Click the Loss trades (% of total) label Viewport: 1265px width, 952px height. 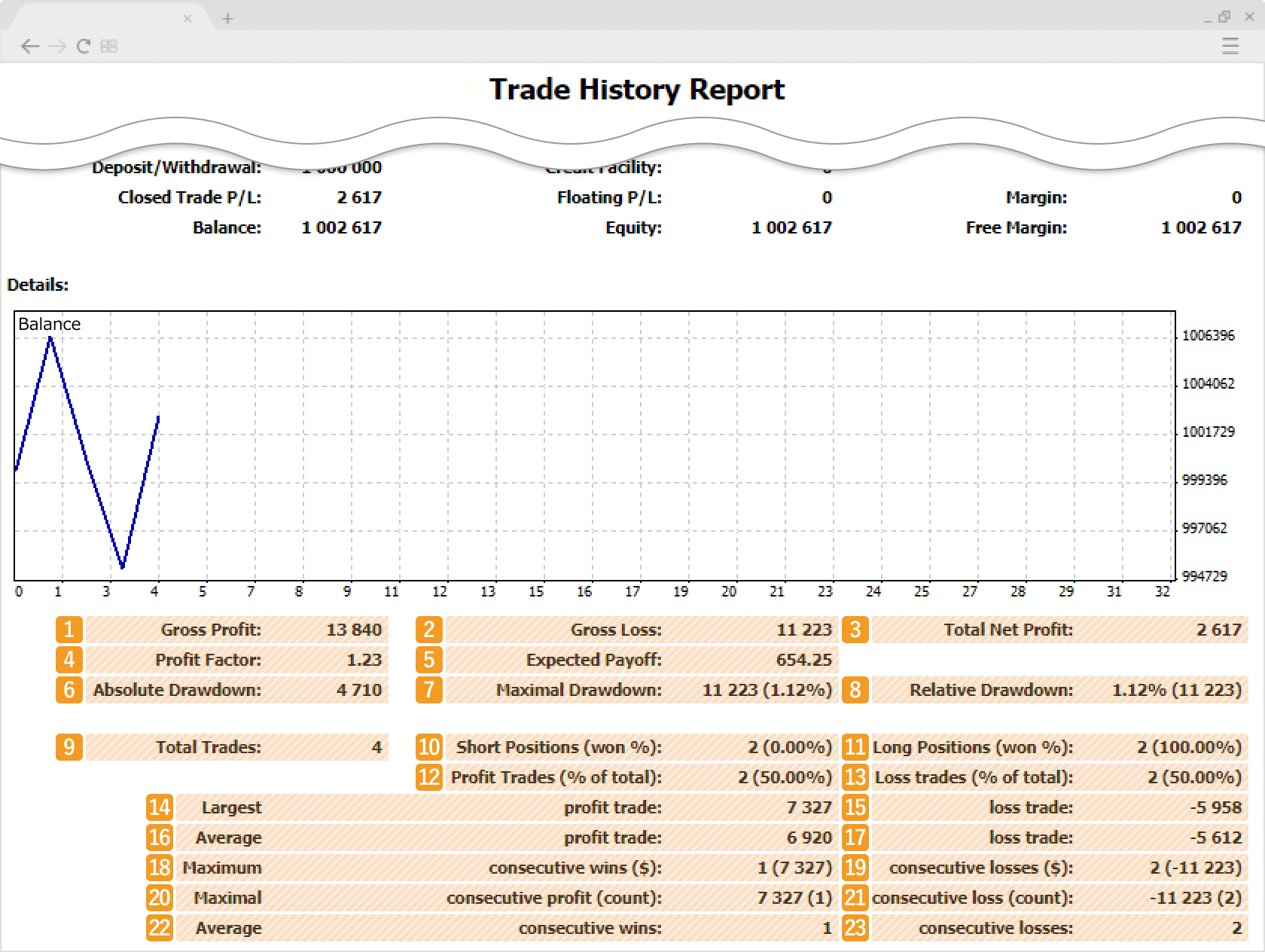[974, 777]
